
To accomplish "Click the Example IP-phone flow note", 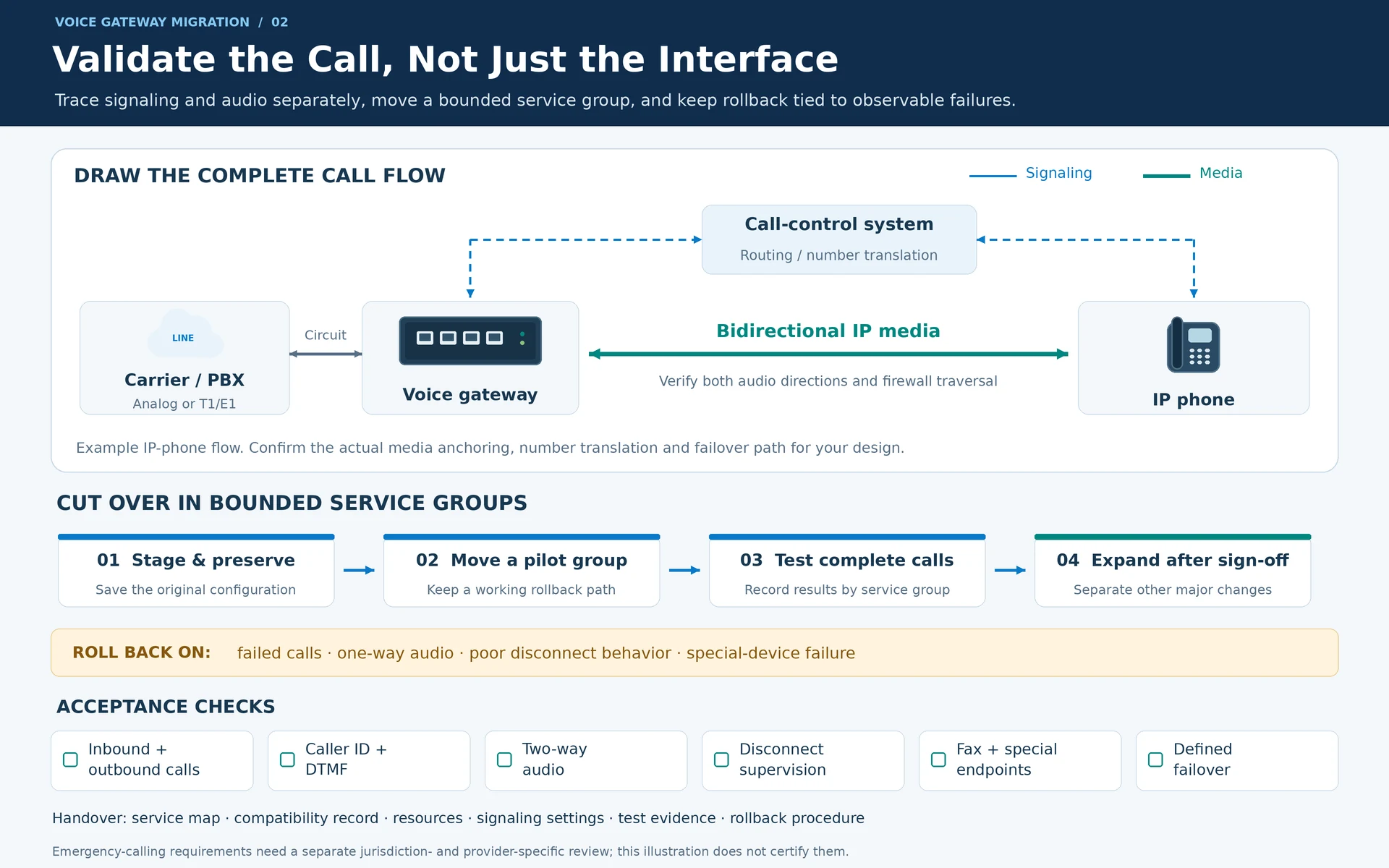I will (x=490, y=448).
